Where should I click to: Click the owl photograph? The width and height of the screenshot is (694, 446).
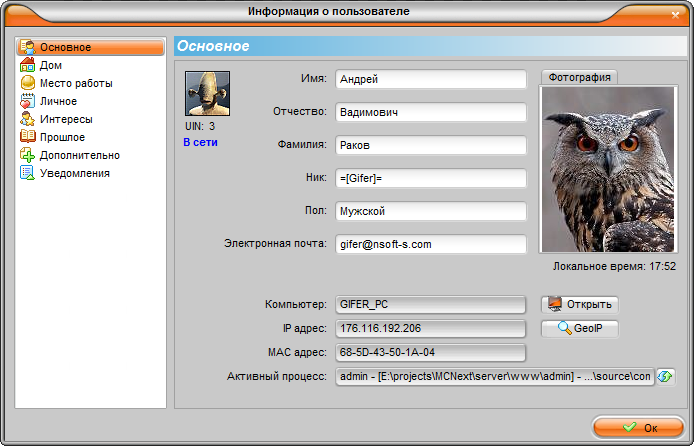608,169
